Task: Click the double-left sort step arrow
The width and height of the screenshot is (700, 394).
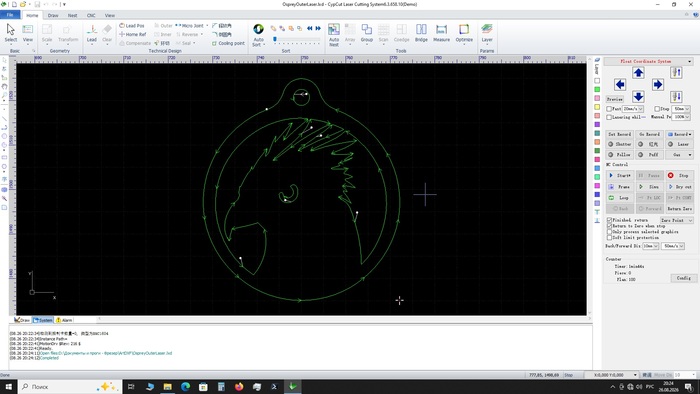Action: click(309, 28)
